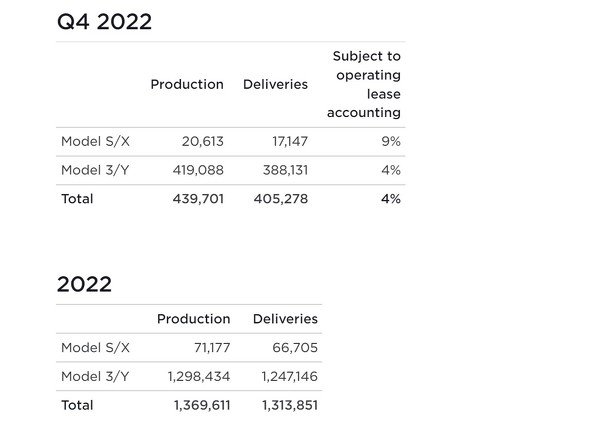Viewport: 590px width, 423px height.
Task: Click the Q4 2022 heading
Action: tap(104, 22)
